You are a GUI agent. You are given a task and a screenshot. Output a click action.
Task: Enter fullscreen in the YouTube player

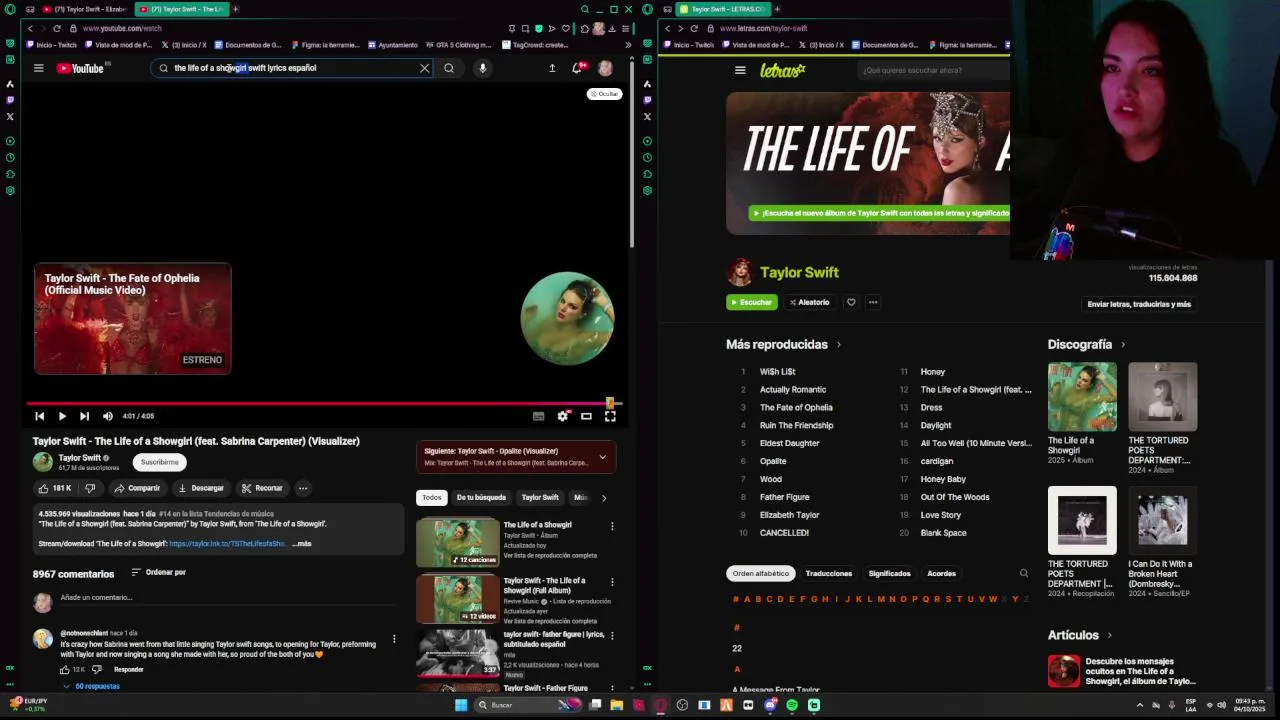click(610, 416)
